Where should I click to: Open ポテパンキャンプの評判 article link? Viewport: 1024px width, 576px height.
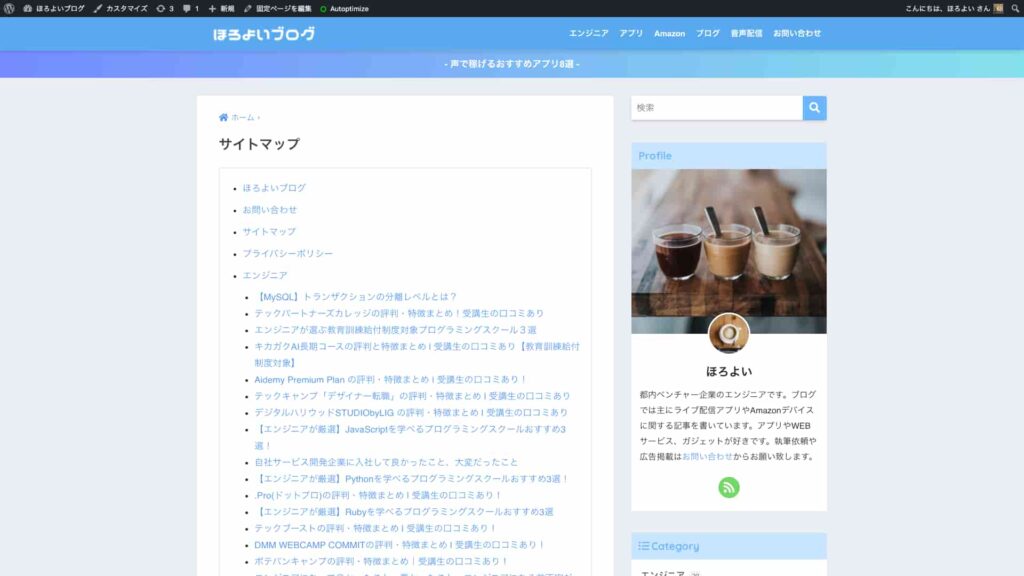tap(381, 562)
